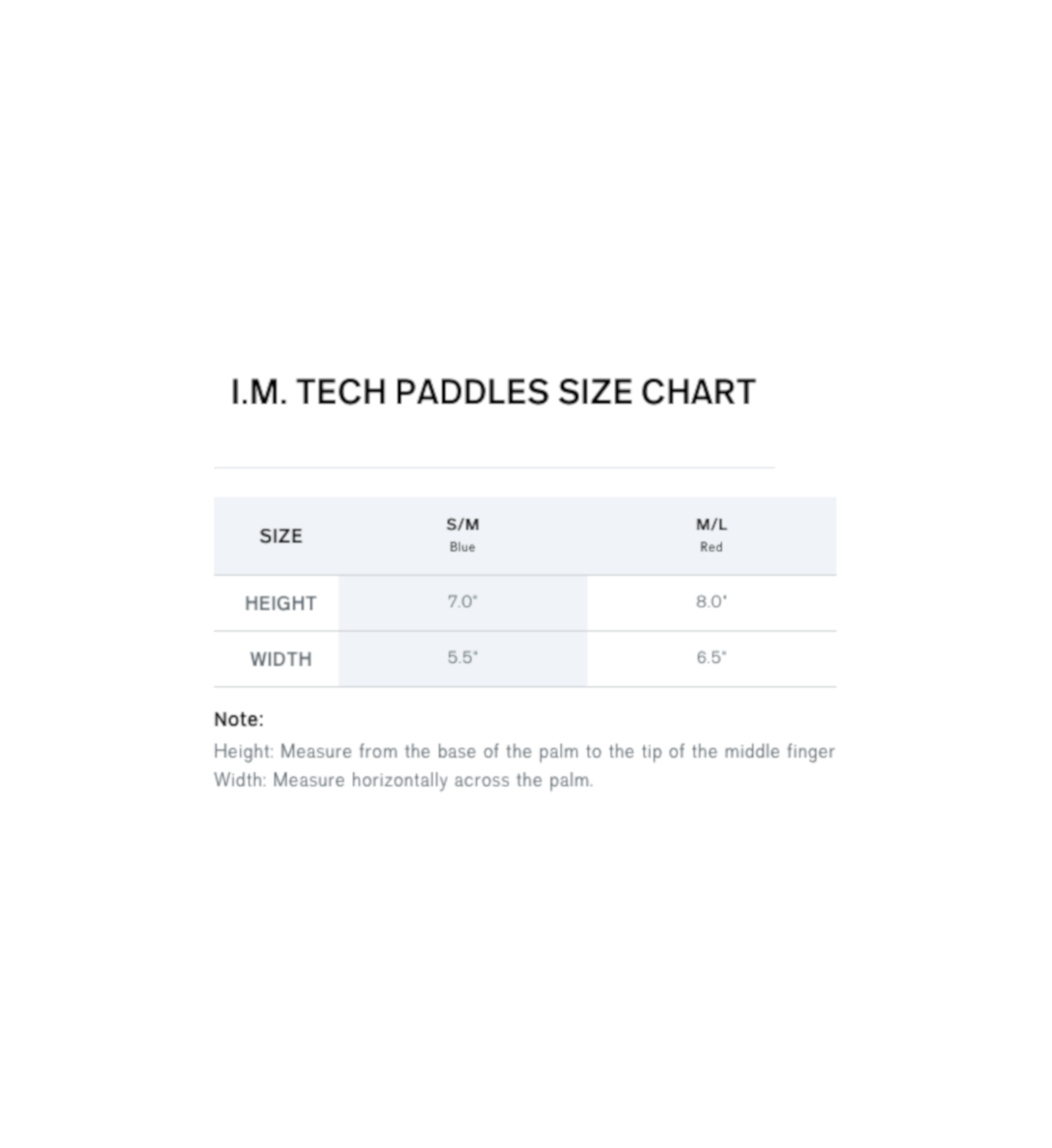Click the I.M. Tech Paddles Size Chart title
Viewport: 1052px width, 1148px height.
click(x=493, y=392)
